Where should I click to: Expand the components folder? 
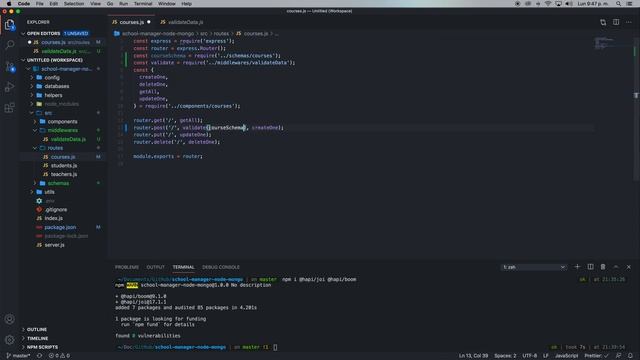pyautogui.click(x=62, y=122)
